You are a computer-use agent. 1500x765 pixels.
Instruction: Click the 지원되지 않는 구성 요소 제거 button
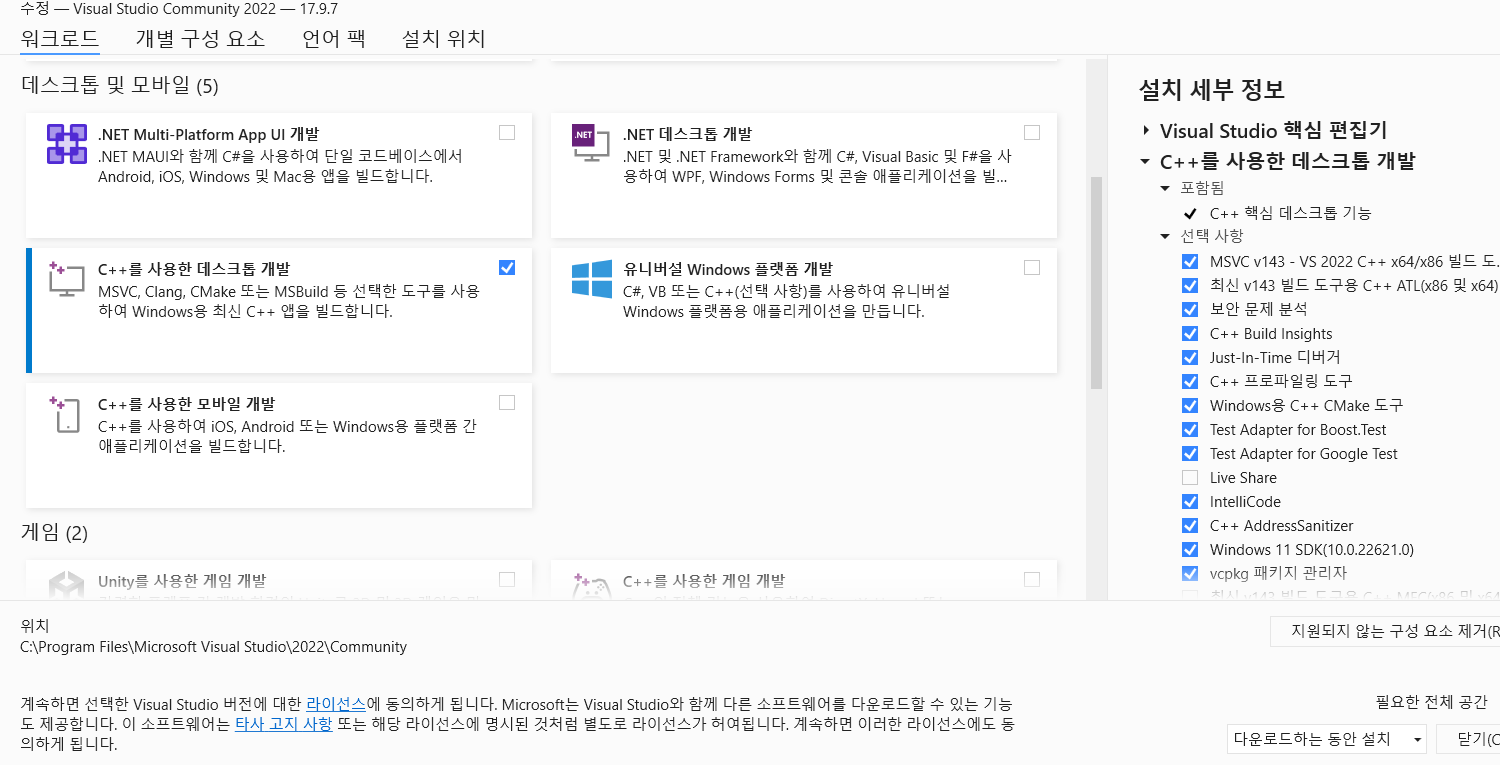pyautogui.click(x=1385, y=631)
